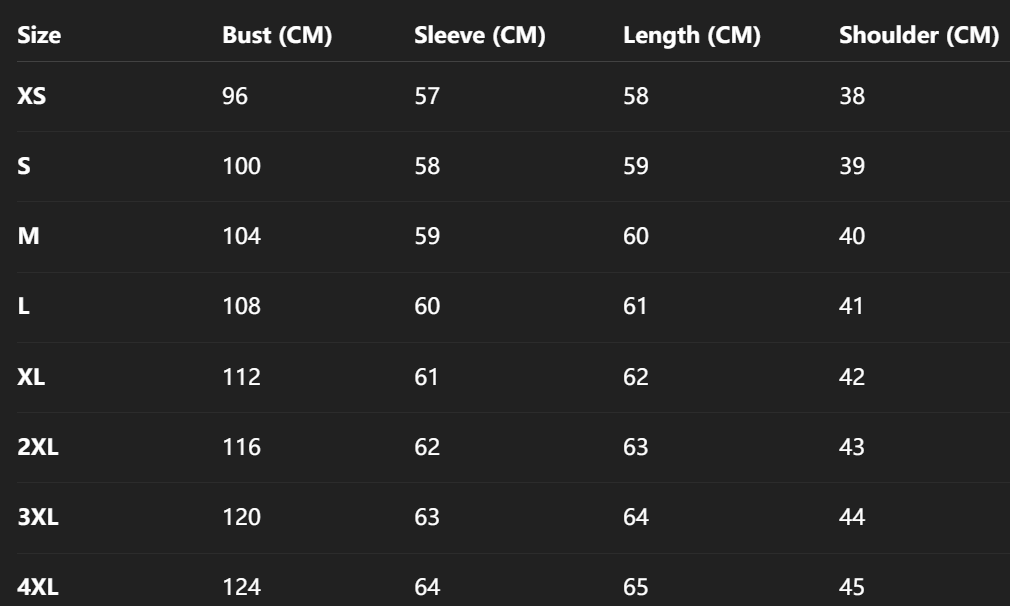Click the bust value 96
The height and width of the screenshot is (606, 1010).
point(235,96)
